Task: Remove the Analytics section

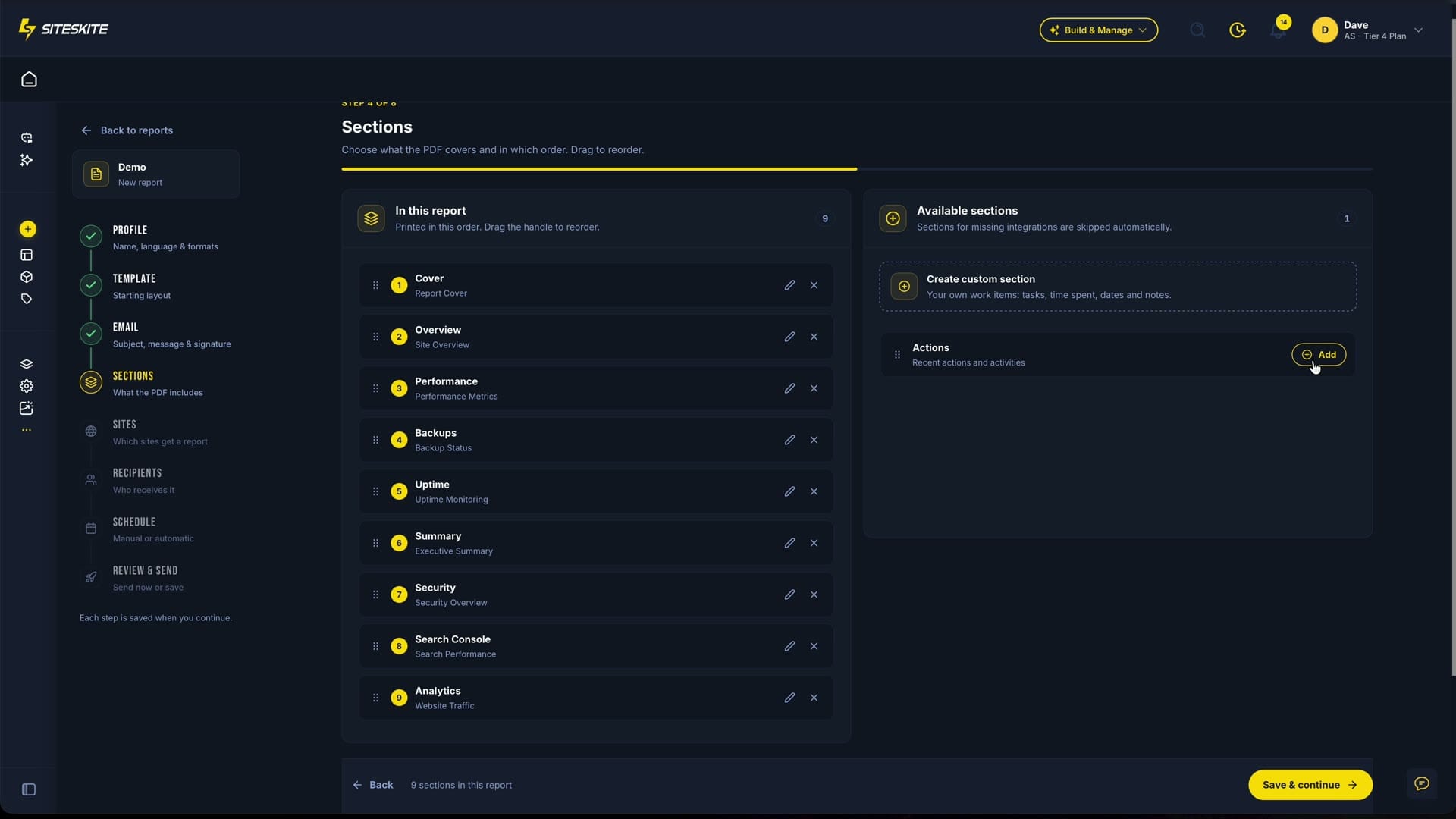Action: 814,698
